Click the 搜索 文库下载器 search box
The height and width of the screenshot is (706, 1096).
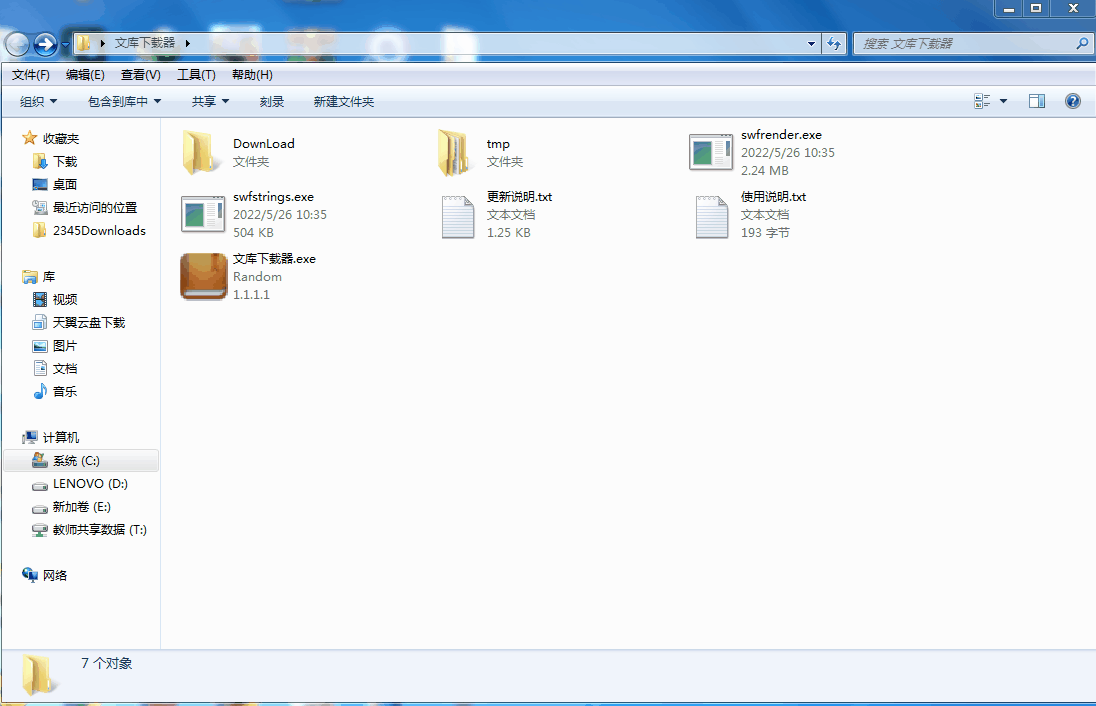pos(965,44)
